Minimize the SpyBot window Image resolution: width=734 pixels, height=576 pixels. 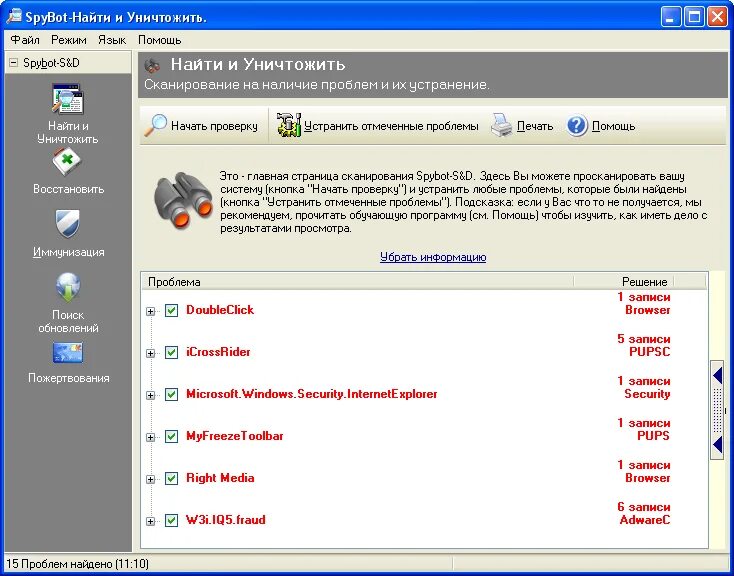point(671,17)
